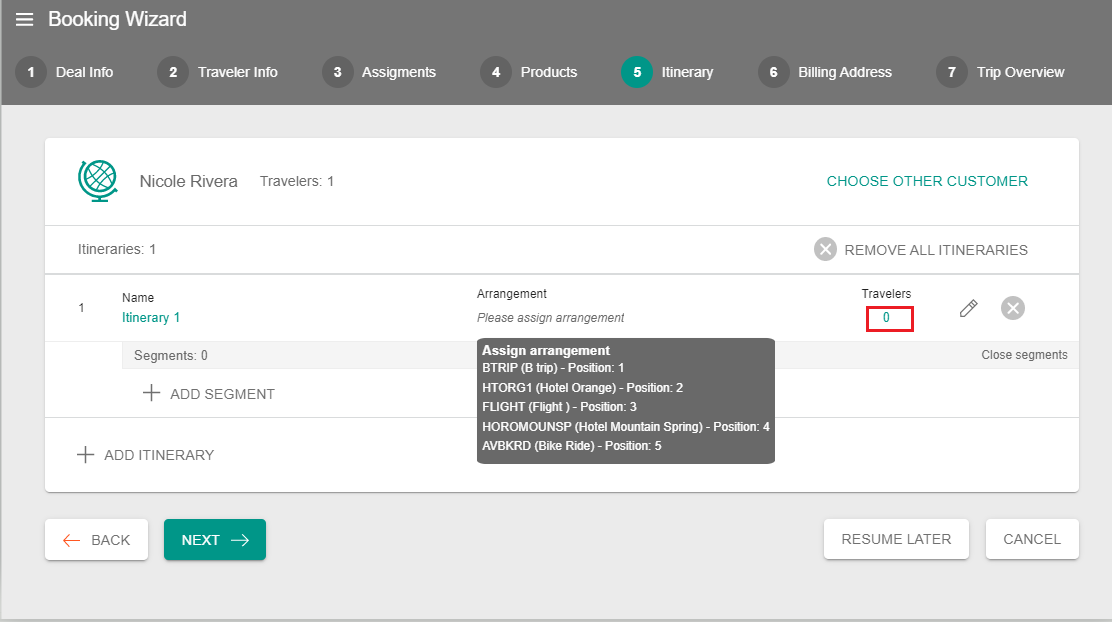1112x622 pixels.
Task: Click the Booking Wizard title
Action: tap(117, 19)
